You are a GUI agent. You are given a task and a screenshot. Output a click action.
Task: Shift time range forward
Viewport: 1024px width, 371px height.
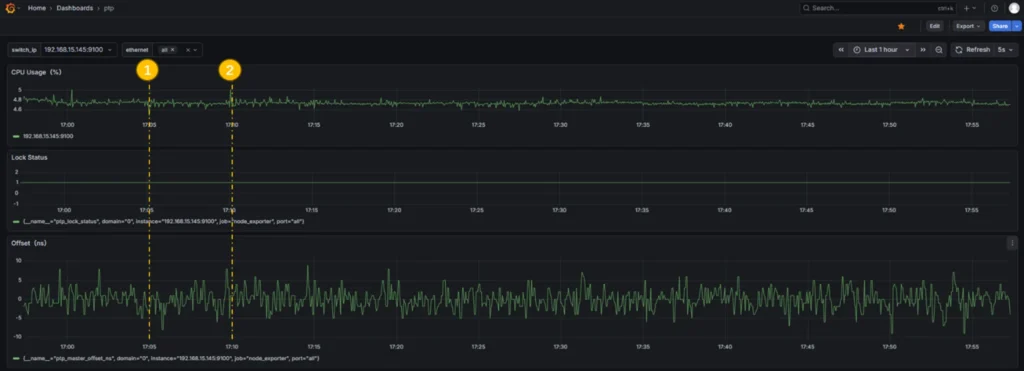(923, 50)
